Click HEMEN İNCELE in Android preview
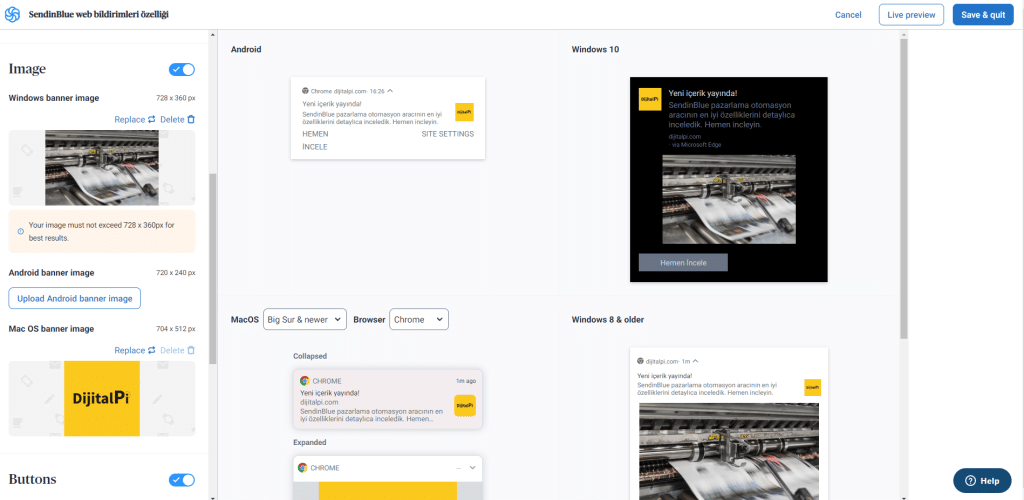 [315, 140]
